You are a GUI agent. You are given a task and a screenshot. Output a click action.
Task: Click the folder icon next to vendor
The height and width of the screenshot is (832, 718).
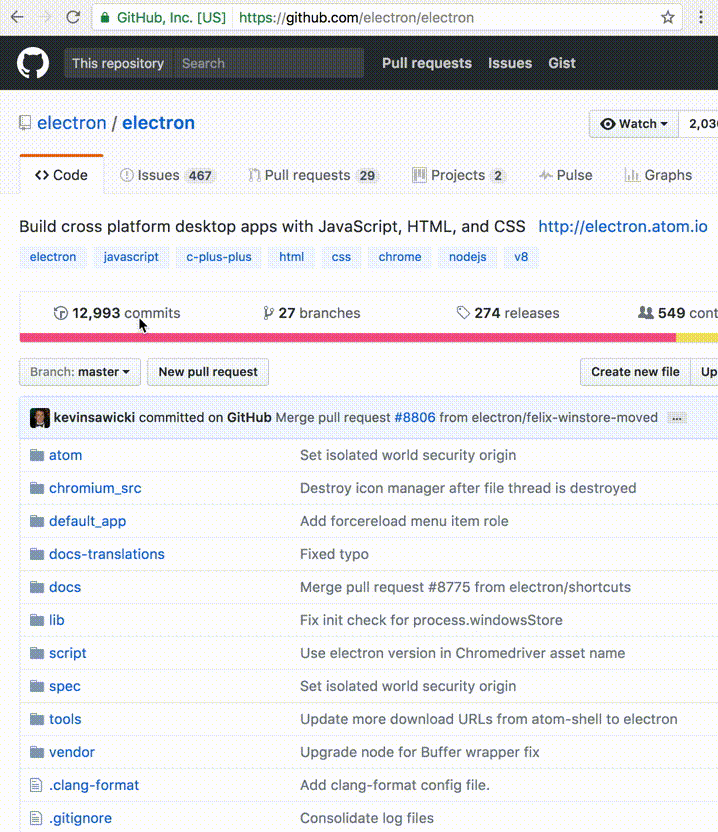click(x=37, y=752)
